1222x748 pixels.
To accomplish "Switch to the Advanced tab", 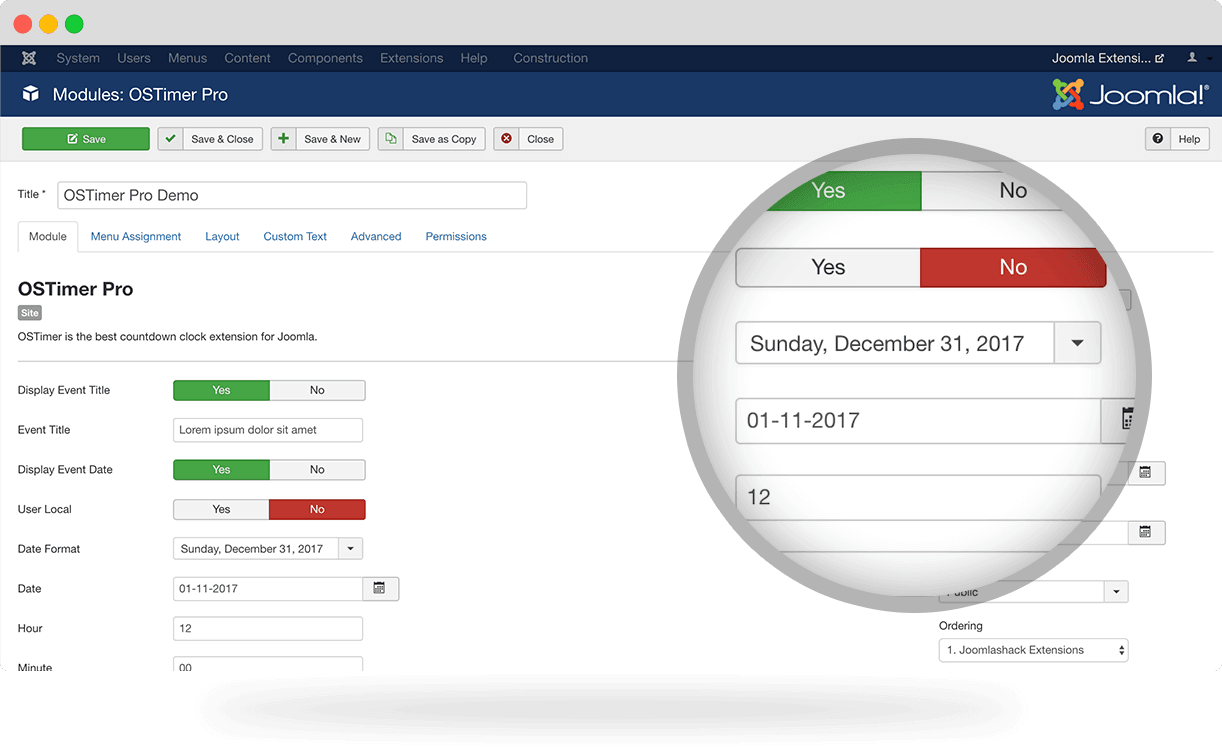I will (376, 236).
